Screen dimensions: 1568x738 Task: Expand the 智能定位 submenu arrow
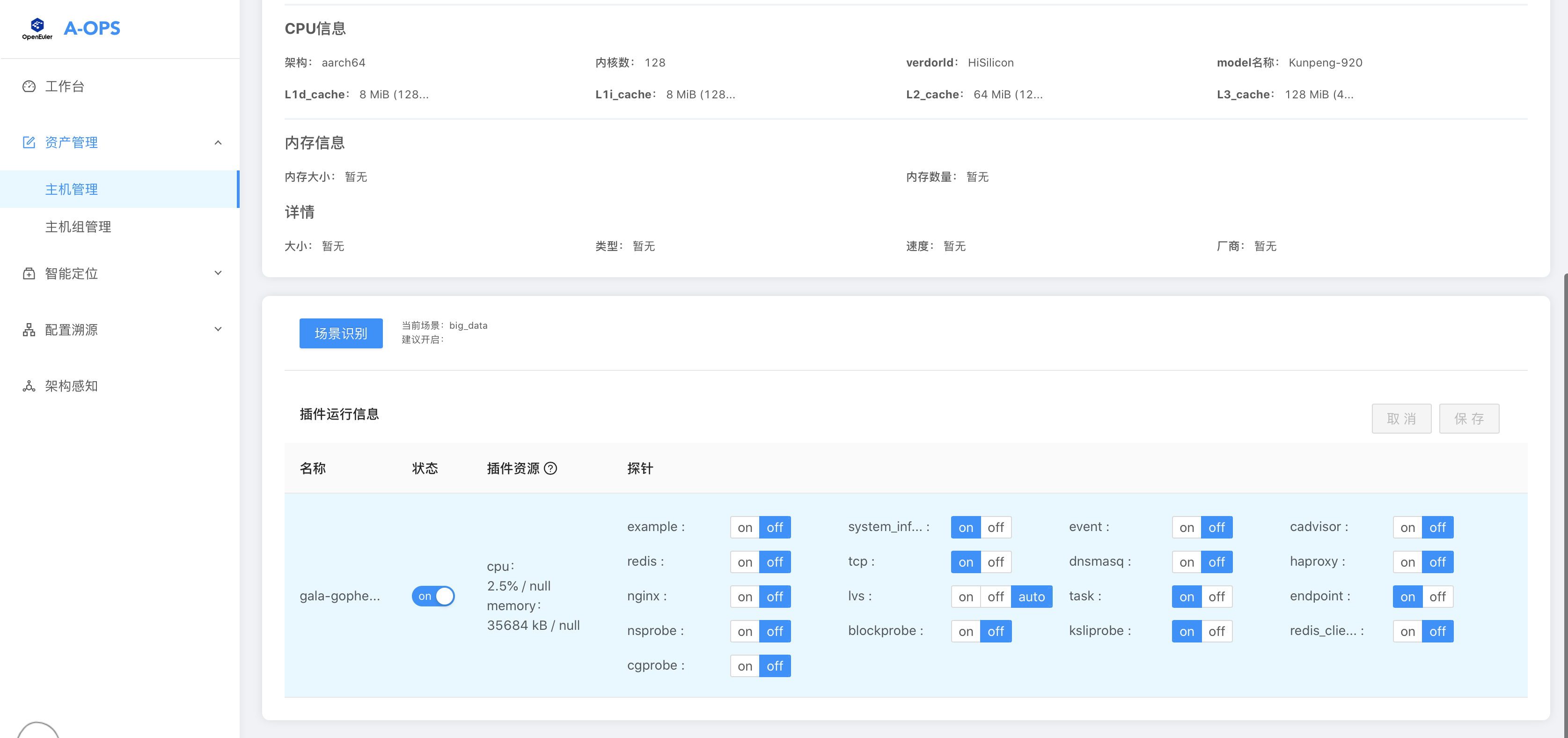(218, 273)
